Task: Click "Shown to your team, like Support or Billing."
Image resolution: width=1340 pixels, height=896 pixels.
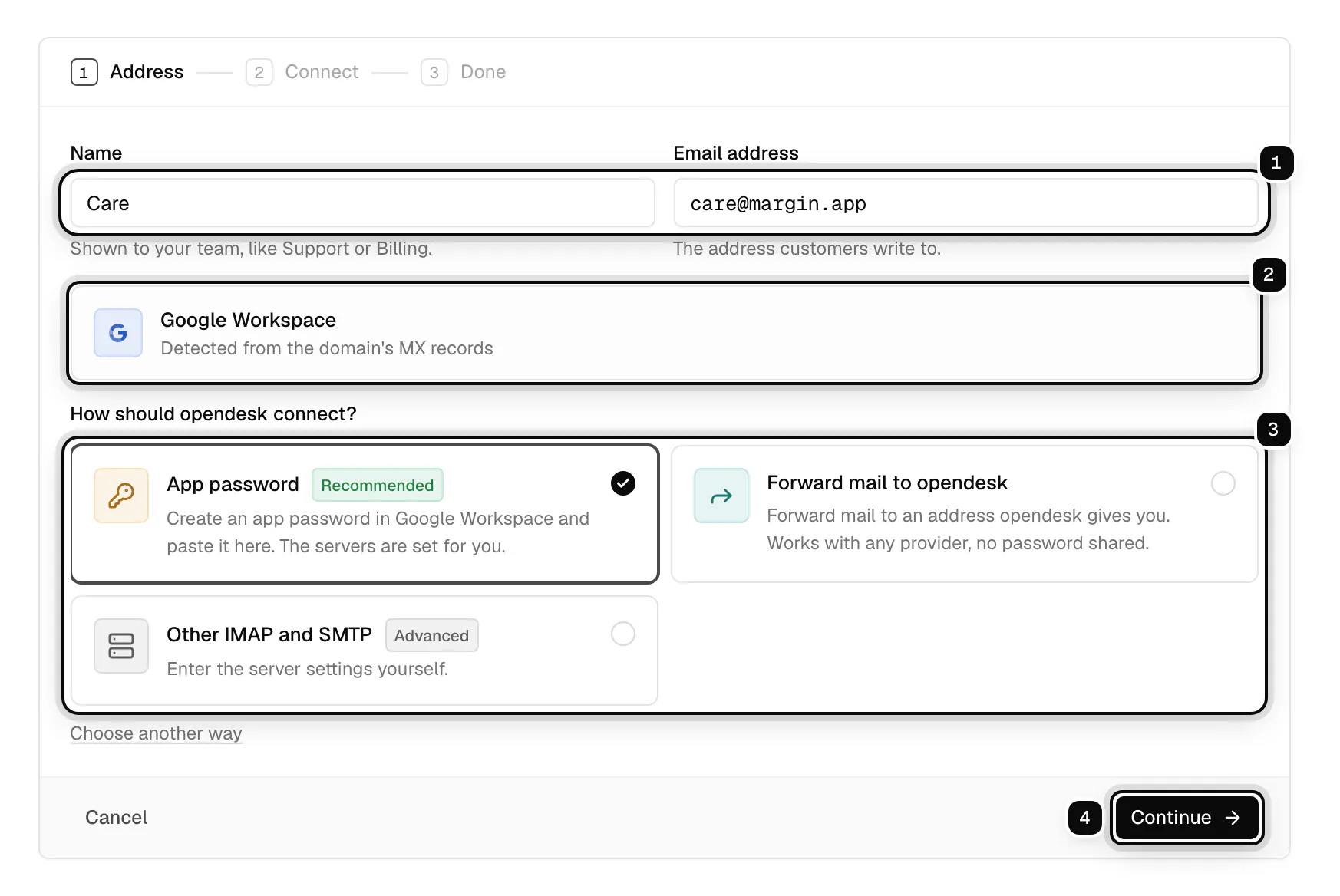Action: pyautogui.click(x=252, y=249)
